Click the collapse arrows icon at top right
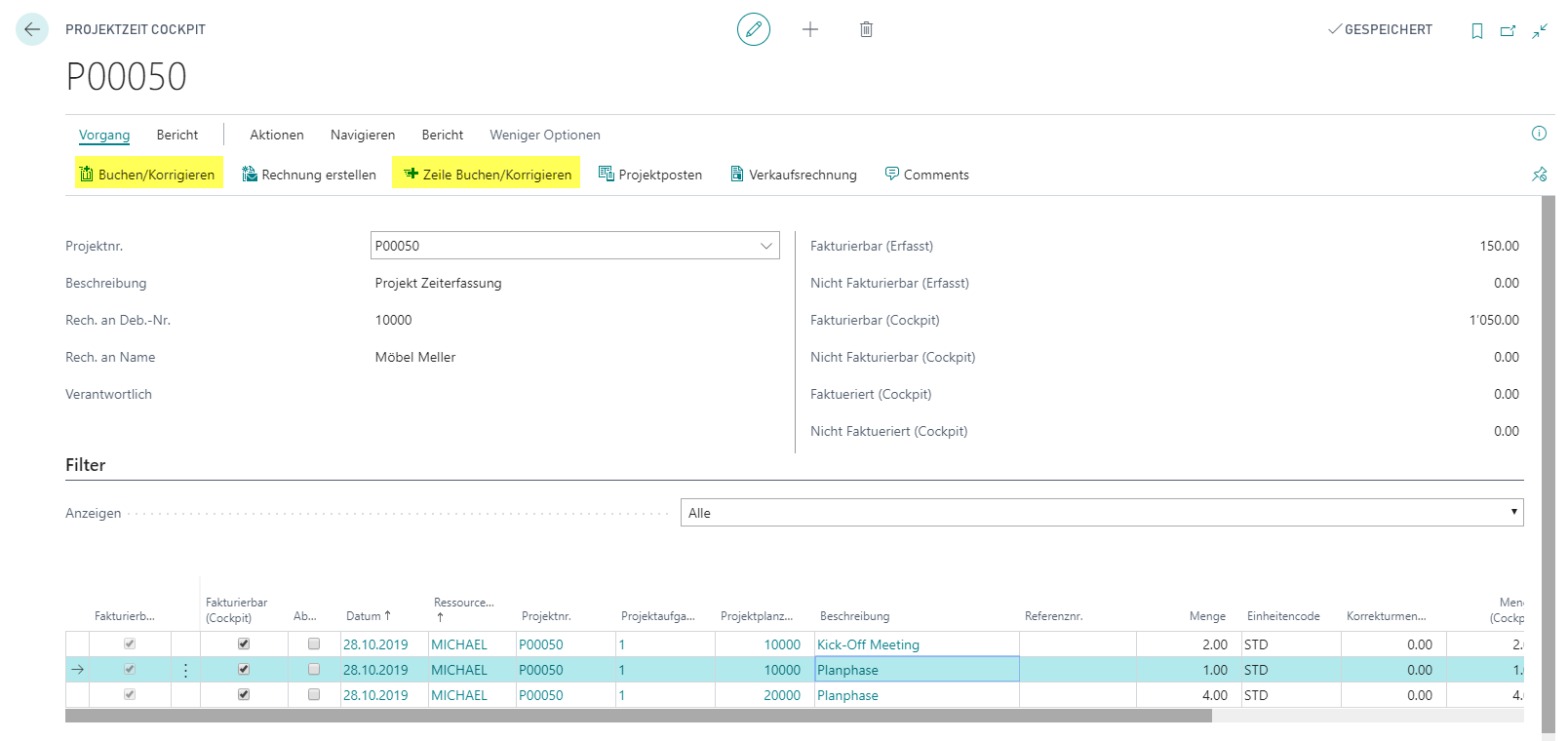Viewport: 1568px width, 741px height. (1540, 30)
